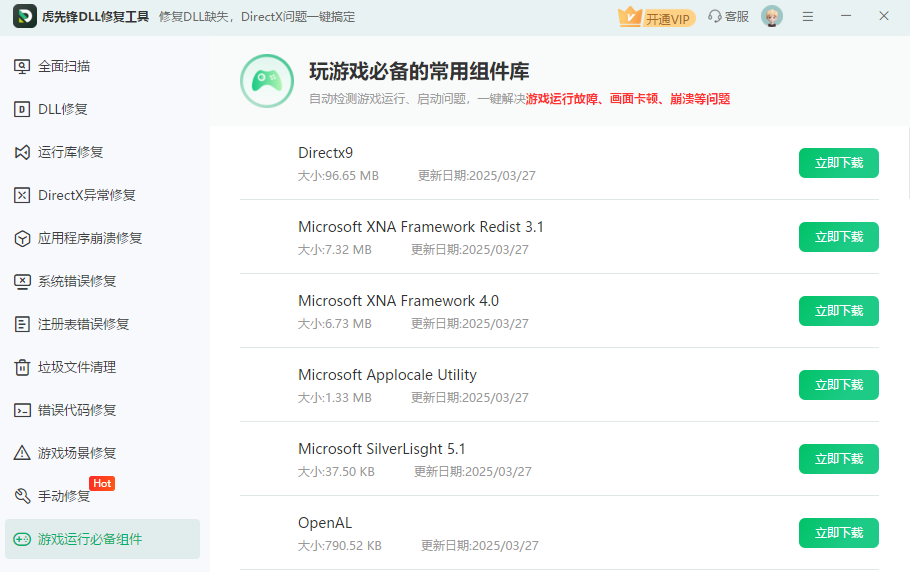
Task: Click the 虎先锋DLL修复工具 title text
Action: [x=95, y=17]
